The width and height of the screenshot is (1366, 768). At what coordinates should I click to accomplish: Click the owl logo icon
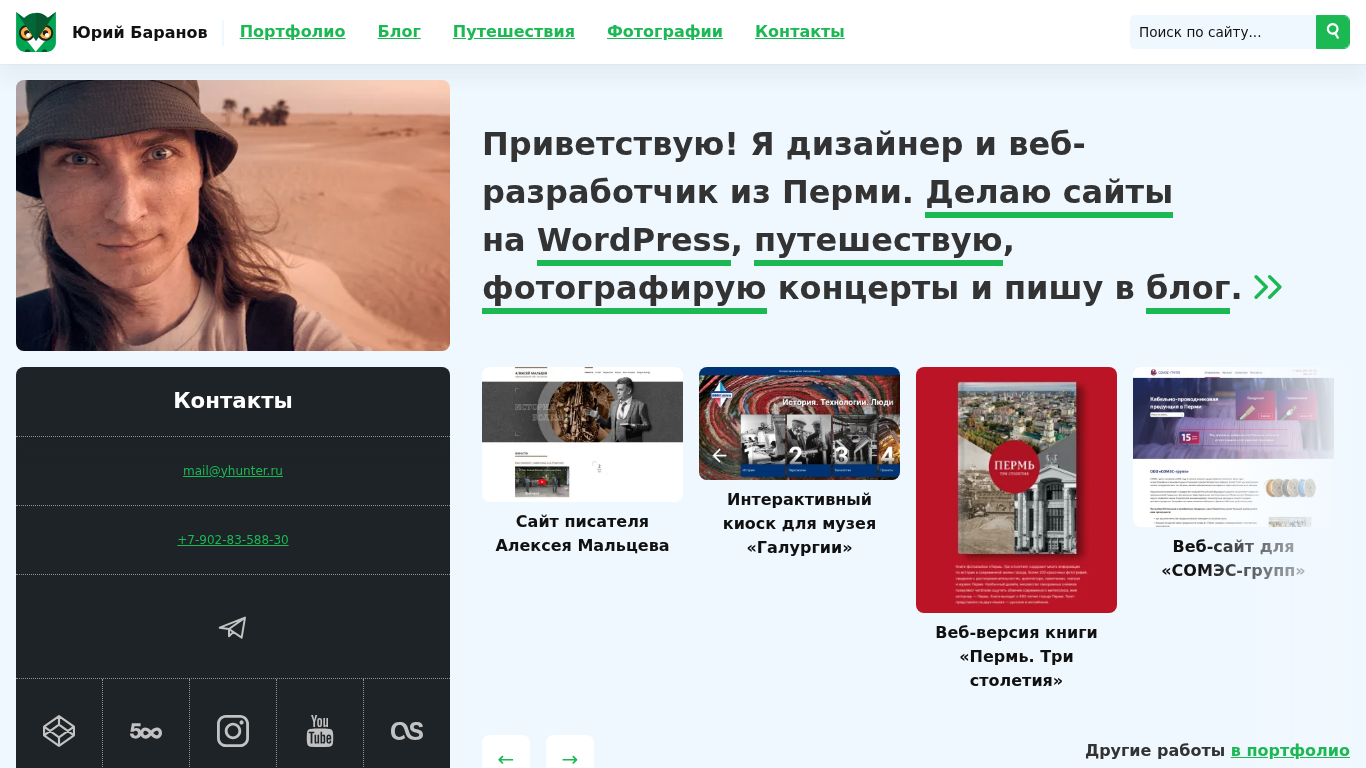[x=36, y=32]
